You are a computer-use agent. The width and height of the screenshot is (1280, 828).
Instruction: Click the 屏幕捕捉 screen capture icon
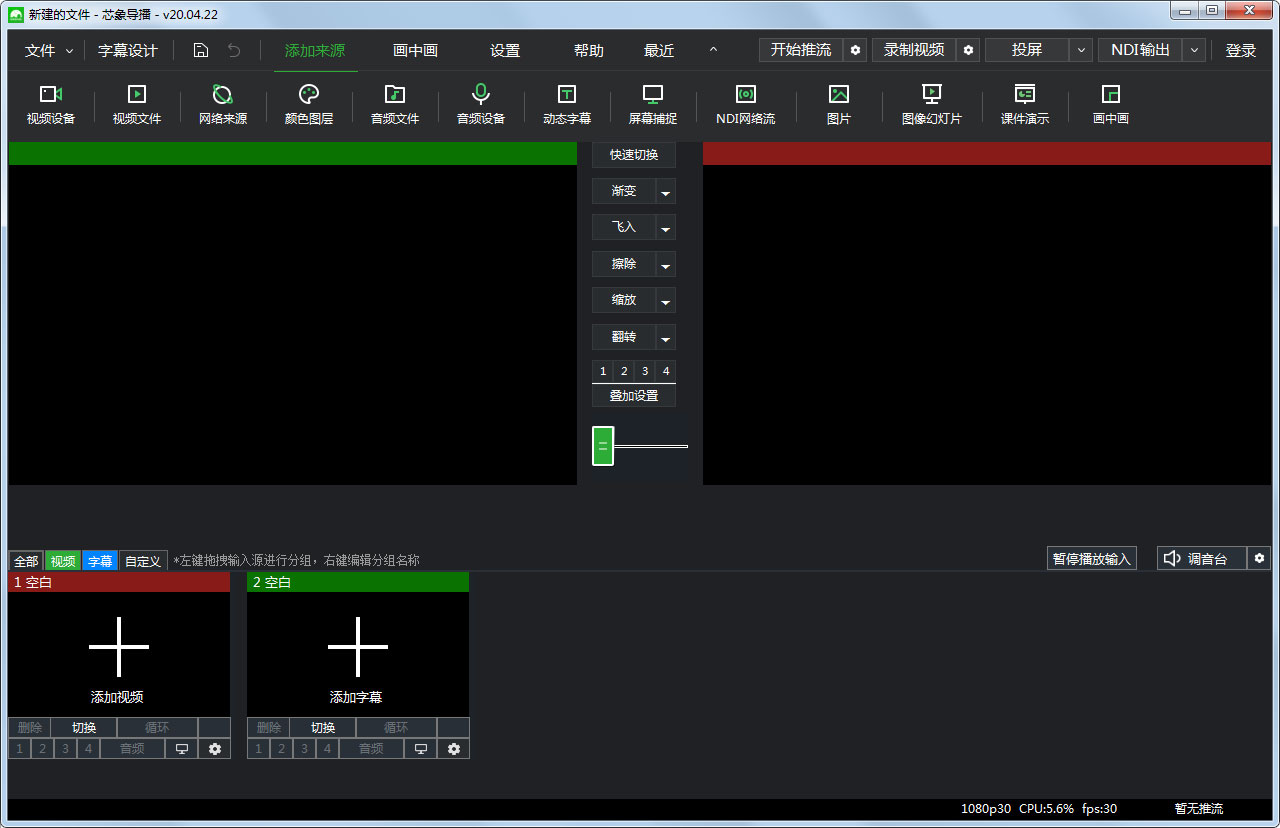pyautogui.click(x=653, y=95)
